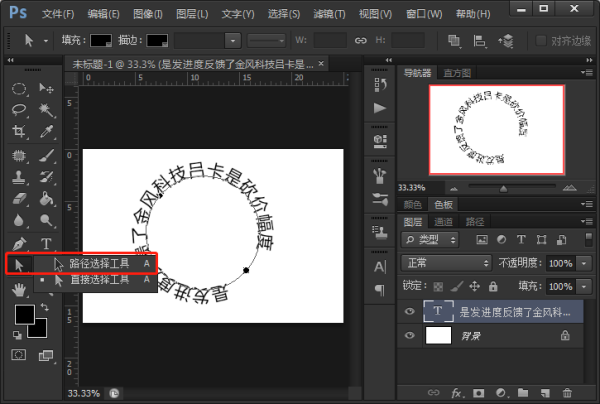
Task: Open the 文件(F) menu
Action: 58,14
